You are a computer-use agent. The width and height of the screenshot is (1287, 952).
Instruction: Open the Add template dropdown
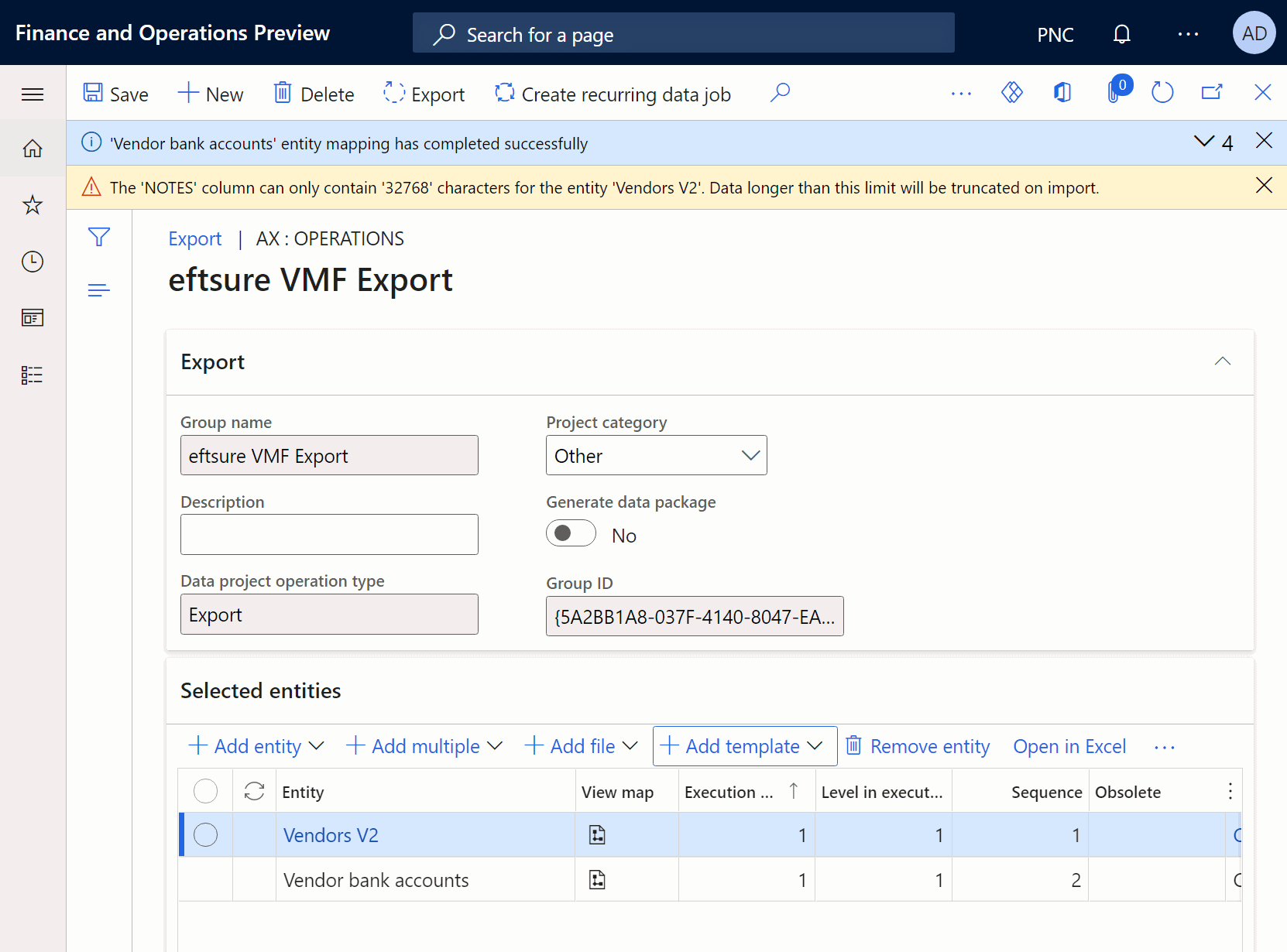744,746
